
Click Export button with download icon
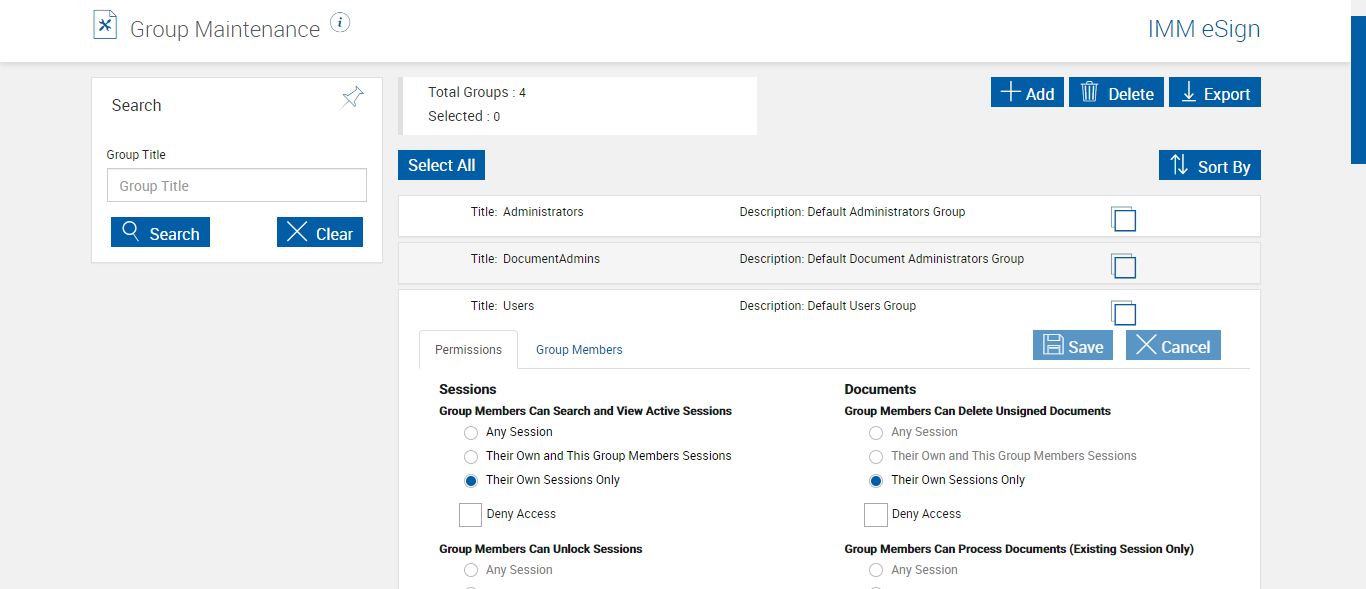click(1214, 93)
